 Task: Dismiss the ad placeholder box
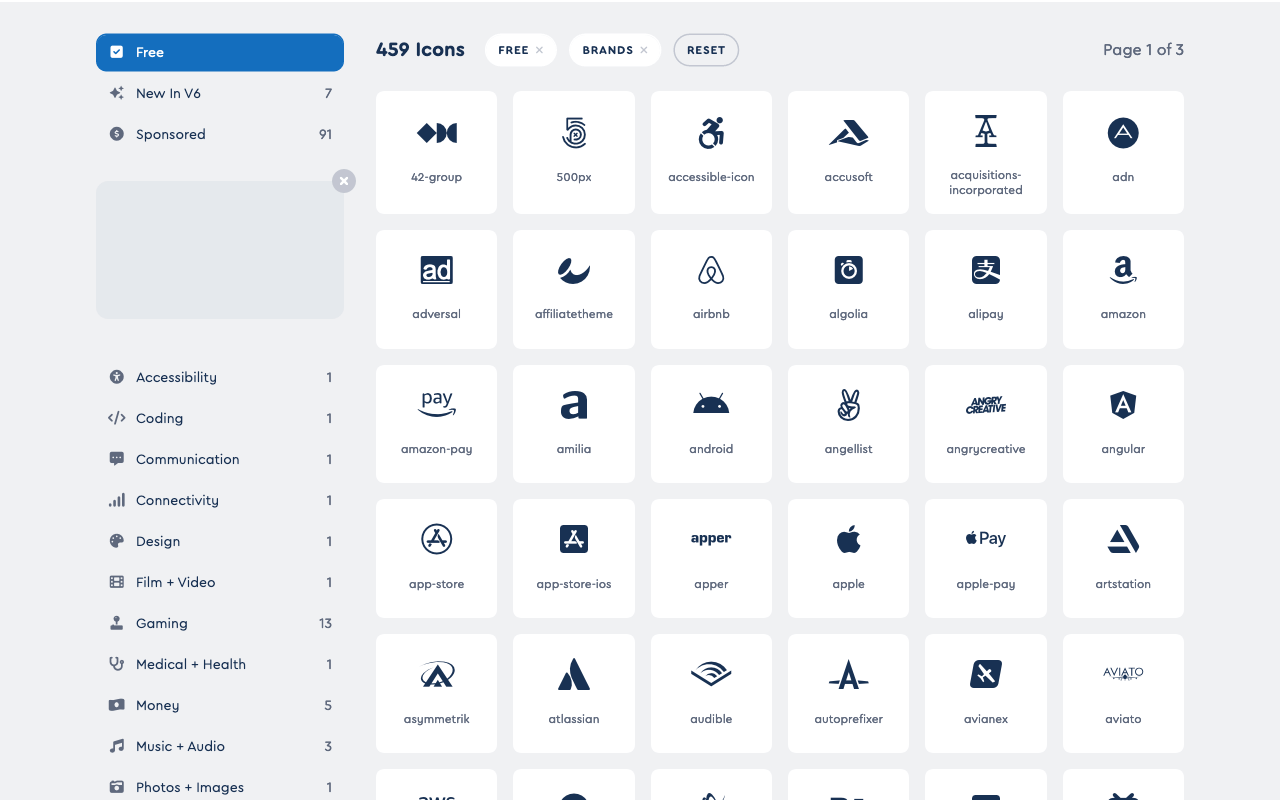coord(344,181)
